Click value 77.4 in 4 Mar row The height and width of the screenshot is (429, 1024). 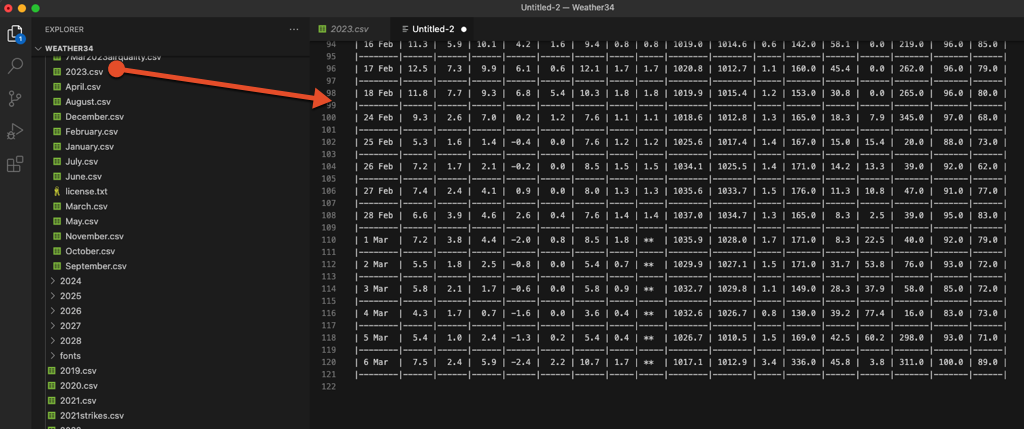[873, 313]
